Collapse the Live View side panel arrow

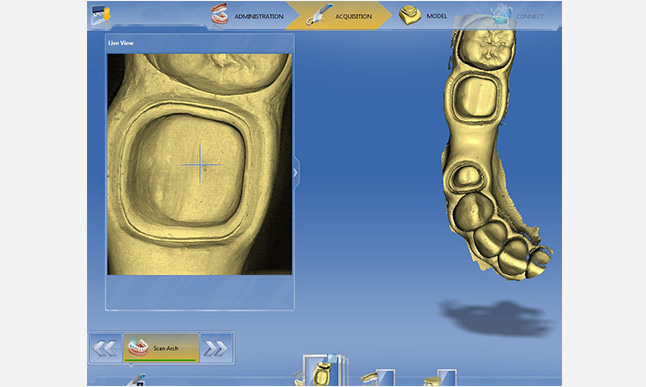pyautogui.click(x=295, y=172)
